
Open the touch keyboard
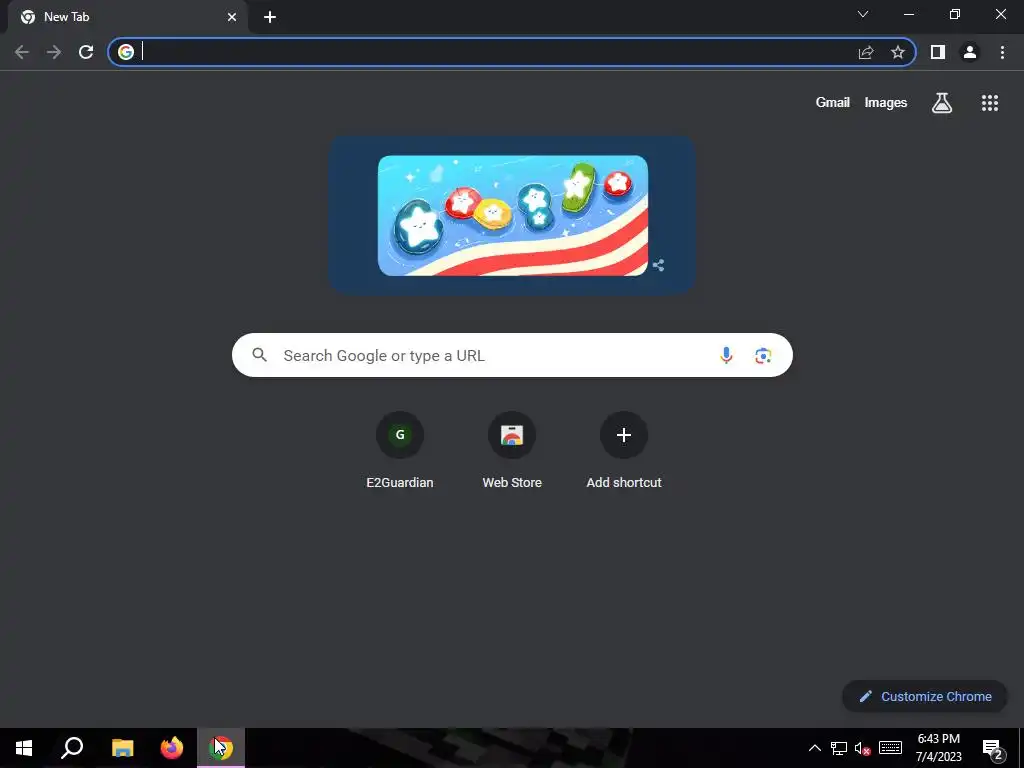(x=890, y=748)
